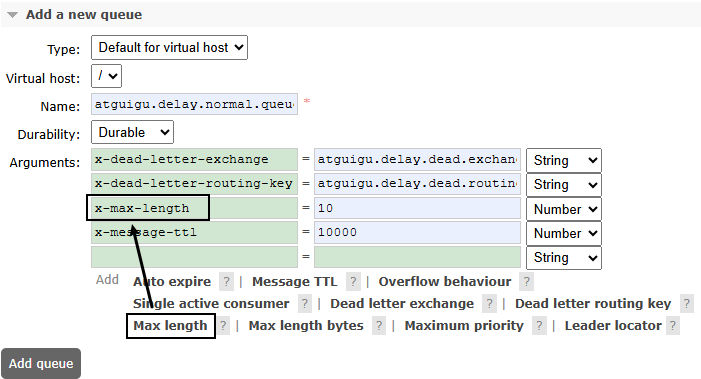Open help icon next to Dead letter exchange
Screen dimensions: 701x379
click(x=489, y=304)
